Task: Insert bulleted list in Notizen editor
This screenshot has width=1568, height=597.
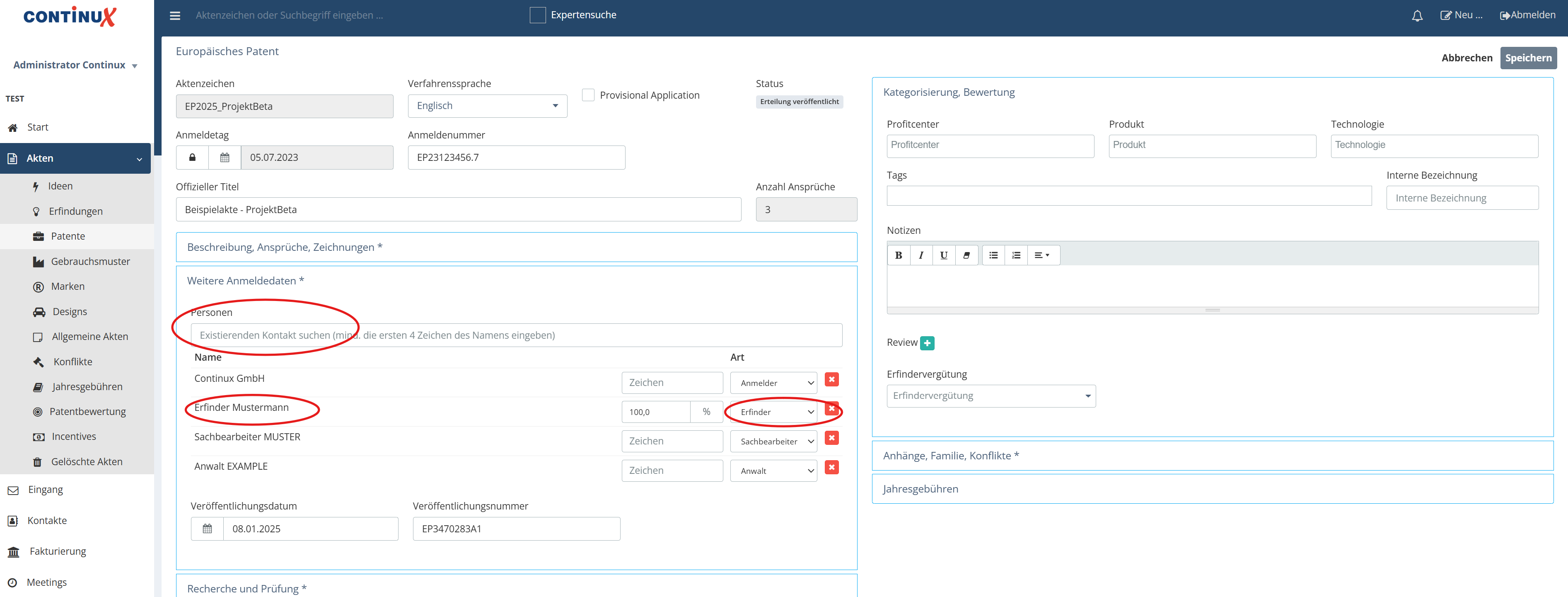Action: click(x=993, y=255)
